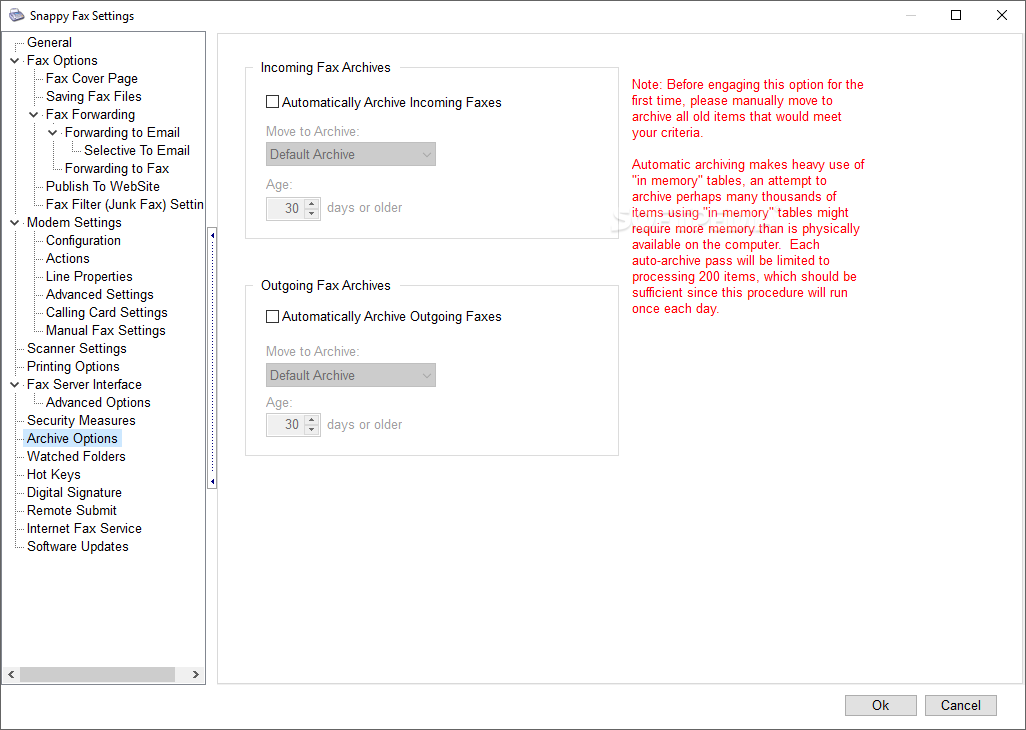
Task: Select Fax Forwarding tree item
Action: click(x=90, y=114)
